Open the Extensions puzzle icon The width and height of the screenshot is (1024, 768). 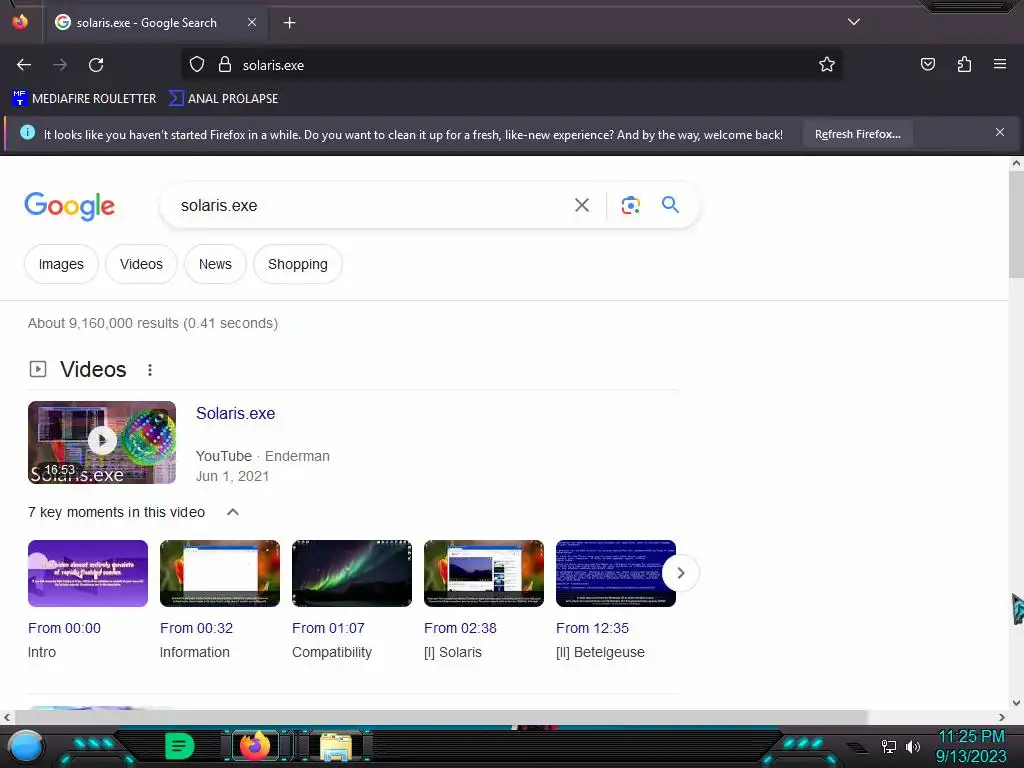pyautogui.click(x=964, y=64)
